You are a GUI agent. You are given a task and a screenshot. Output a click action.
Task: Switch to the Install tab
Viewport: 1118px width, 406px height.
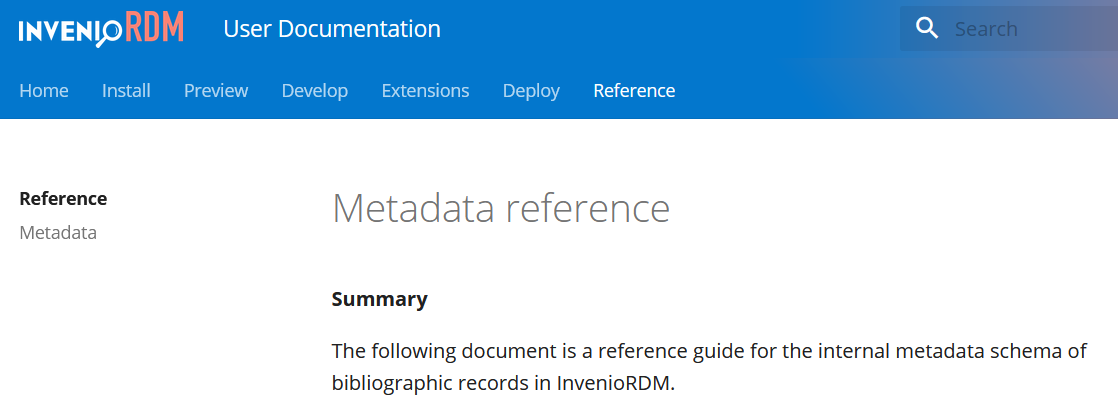[x=126, y=91]
